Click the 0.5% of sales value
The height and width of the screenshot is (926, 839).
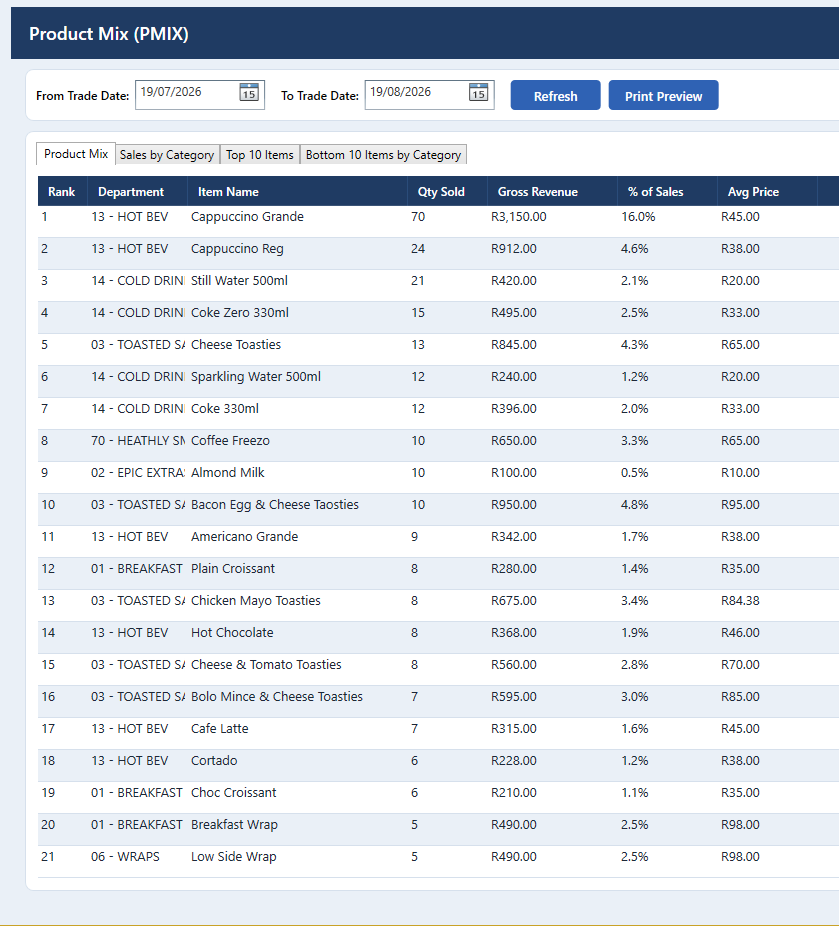tap(635, 472)
